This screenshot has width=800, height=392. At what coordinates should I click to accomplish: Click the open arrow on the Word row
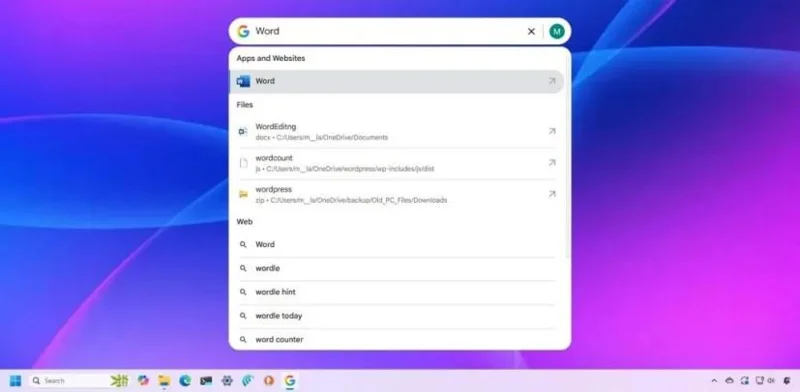[x=552, y=81]
